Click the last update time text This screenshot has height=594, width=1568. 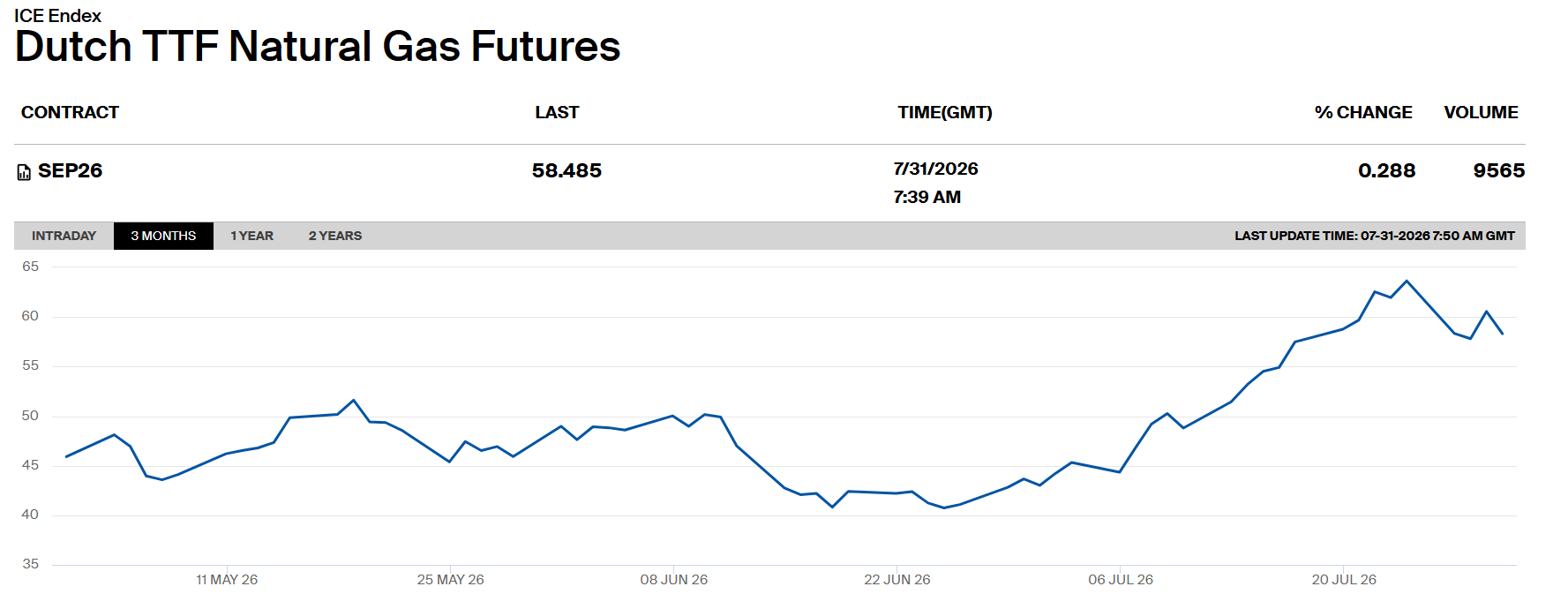point(1374,236)
